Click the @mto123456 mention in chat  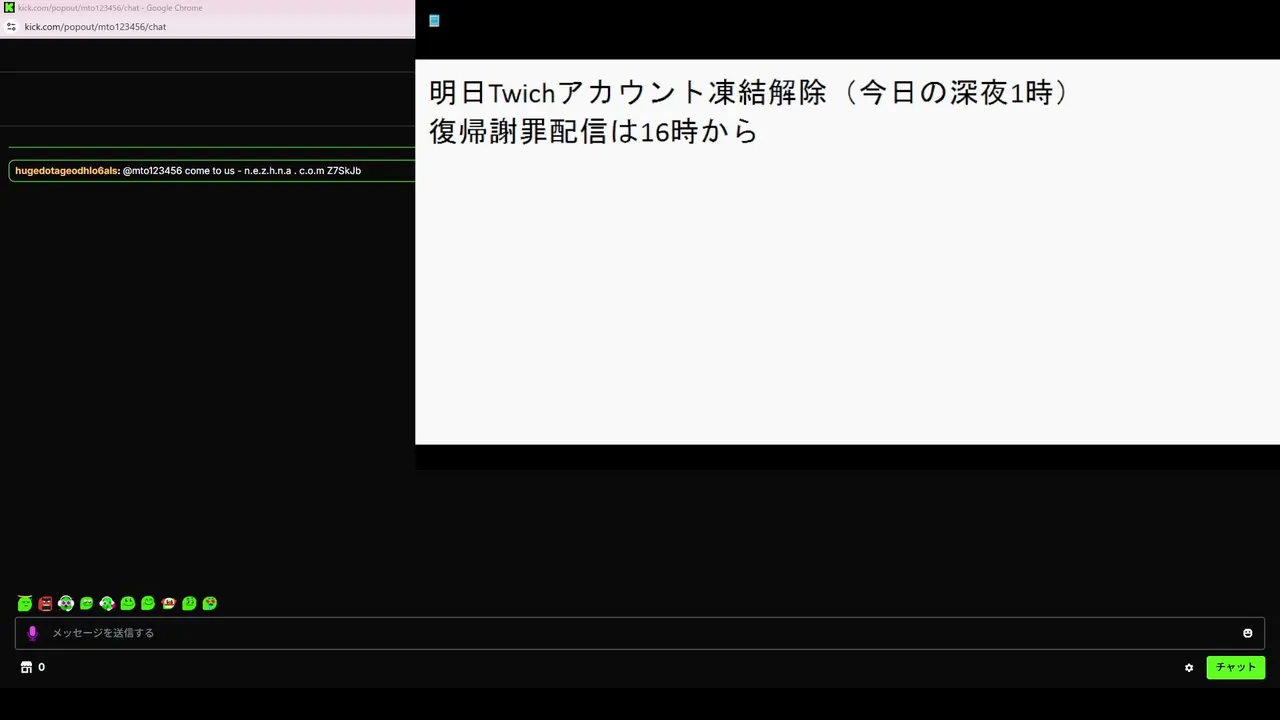coord(152,171)
